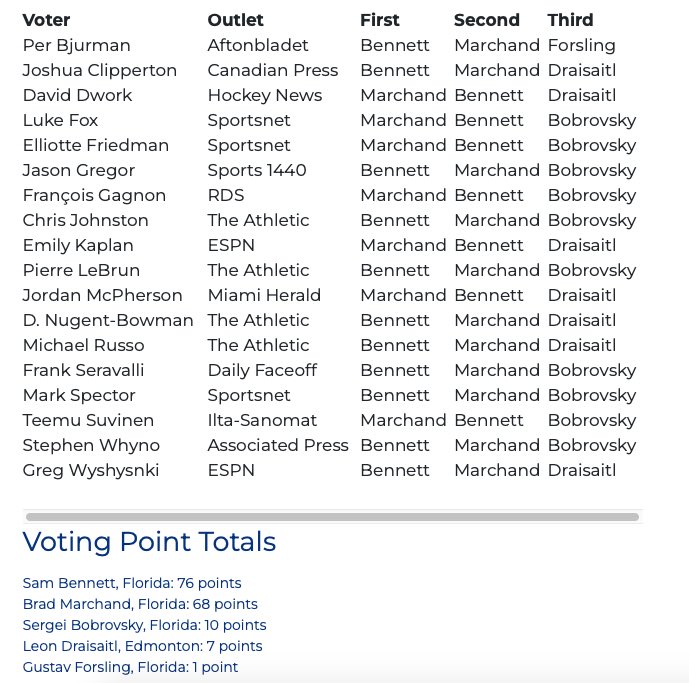Open the Leon Draisaitl, Edmonton: 7 points link
The width and height of the screenshot is (689, 683).
142,646
